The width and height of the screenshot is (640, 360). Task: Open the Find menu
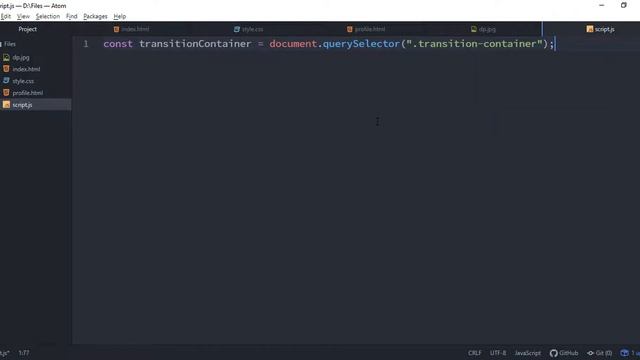point(71,16)
